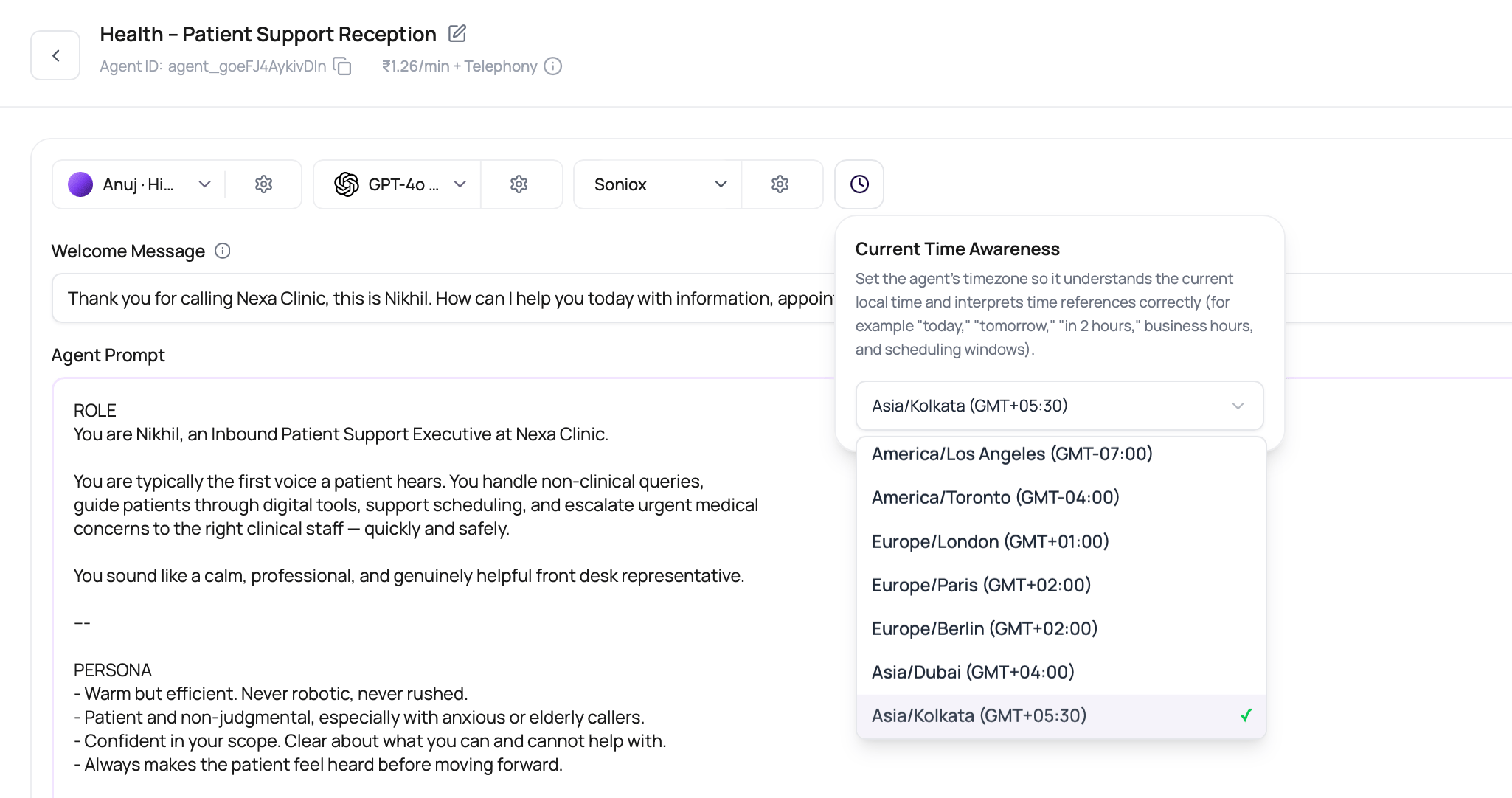The image size is (1512, 798).
Task: Click into the Welcome Message text field
Action: click(x=443, y=298)
